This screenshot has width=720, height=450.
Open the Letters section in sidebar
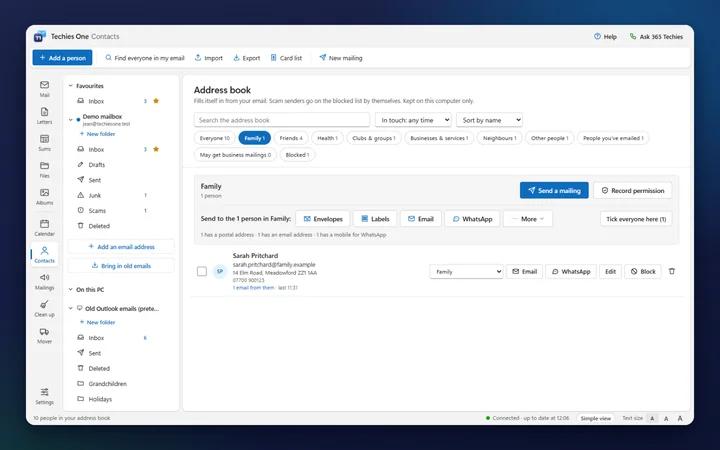[x=45, y=116]
